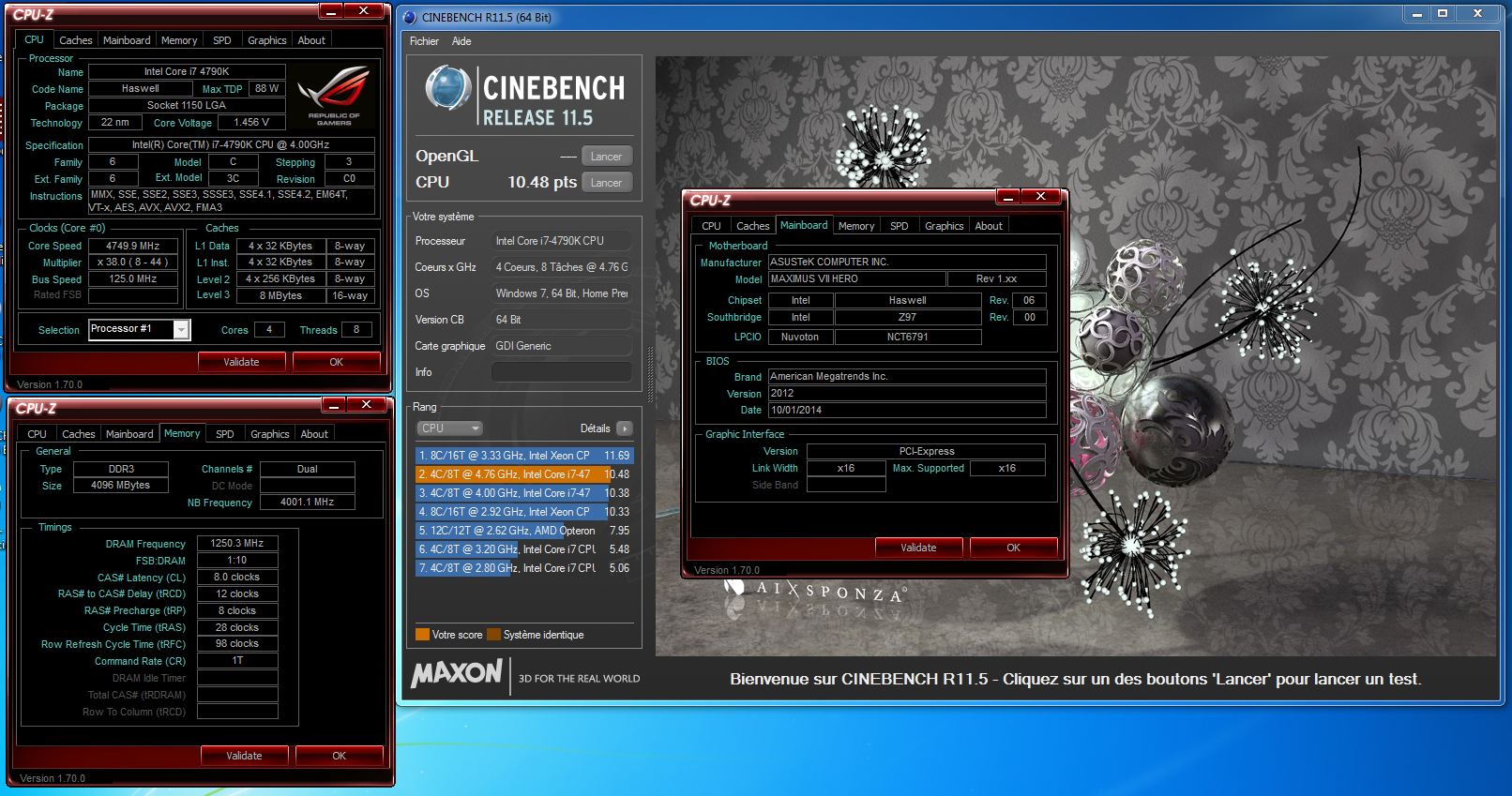Click the BIOS Date value 10/01/2014
The width and height of the screenshot is (1512, 796).
pos(907,411)
